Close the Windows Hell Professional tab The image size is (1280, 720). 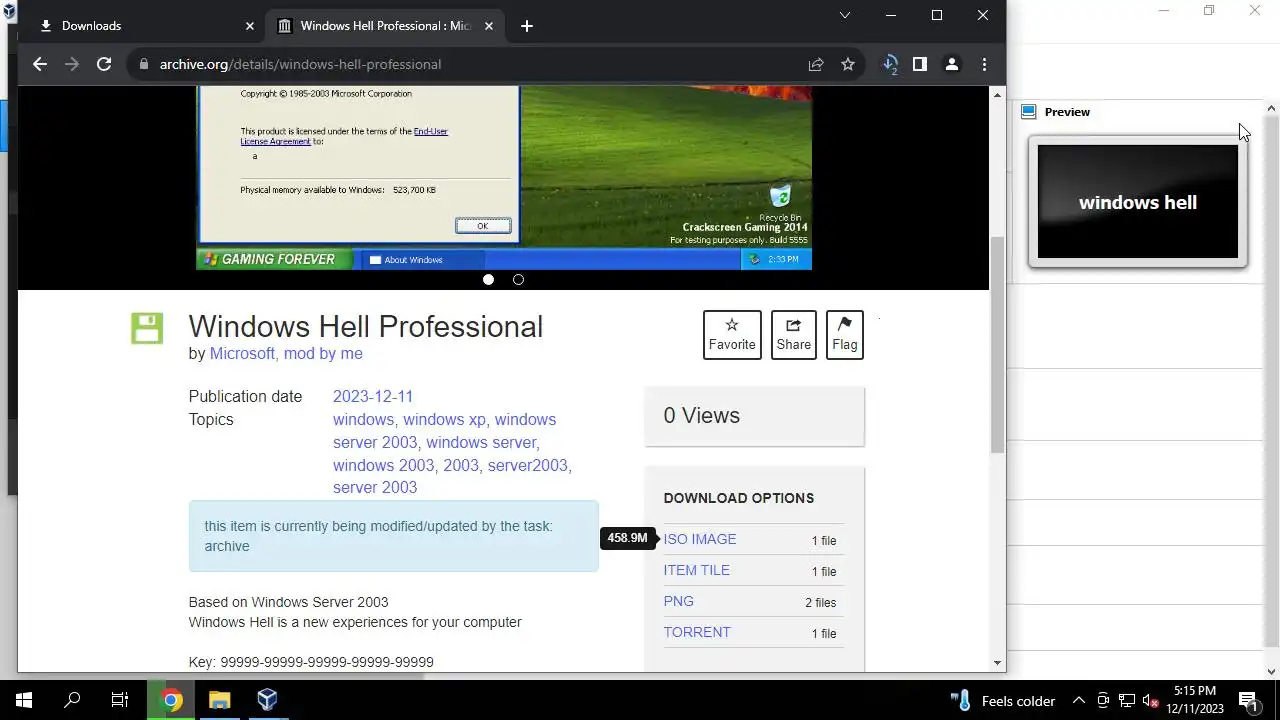(x=489, y=26)
